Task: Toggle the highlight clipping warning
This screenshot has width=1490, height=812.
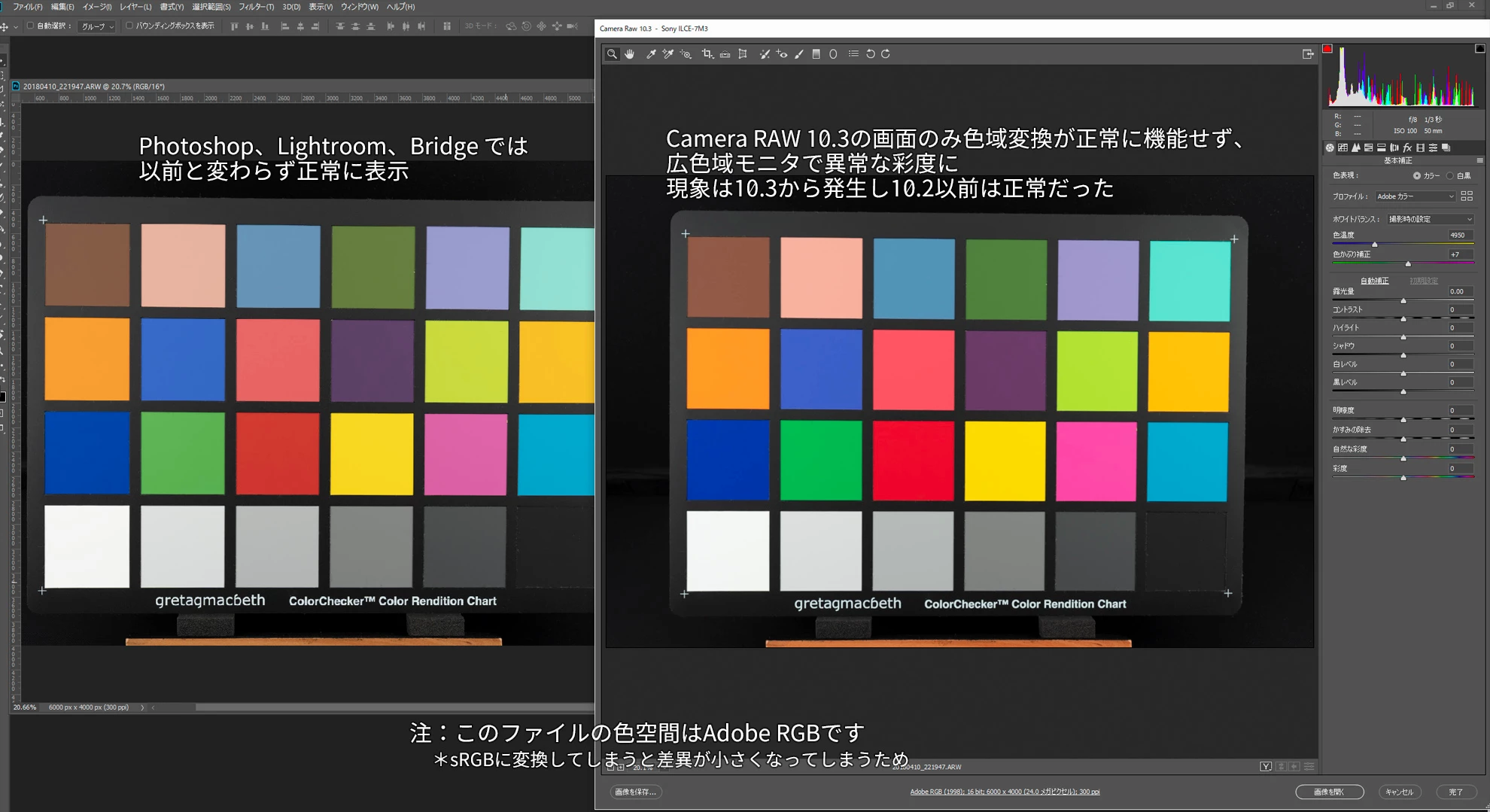Action: point(1479,49)
